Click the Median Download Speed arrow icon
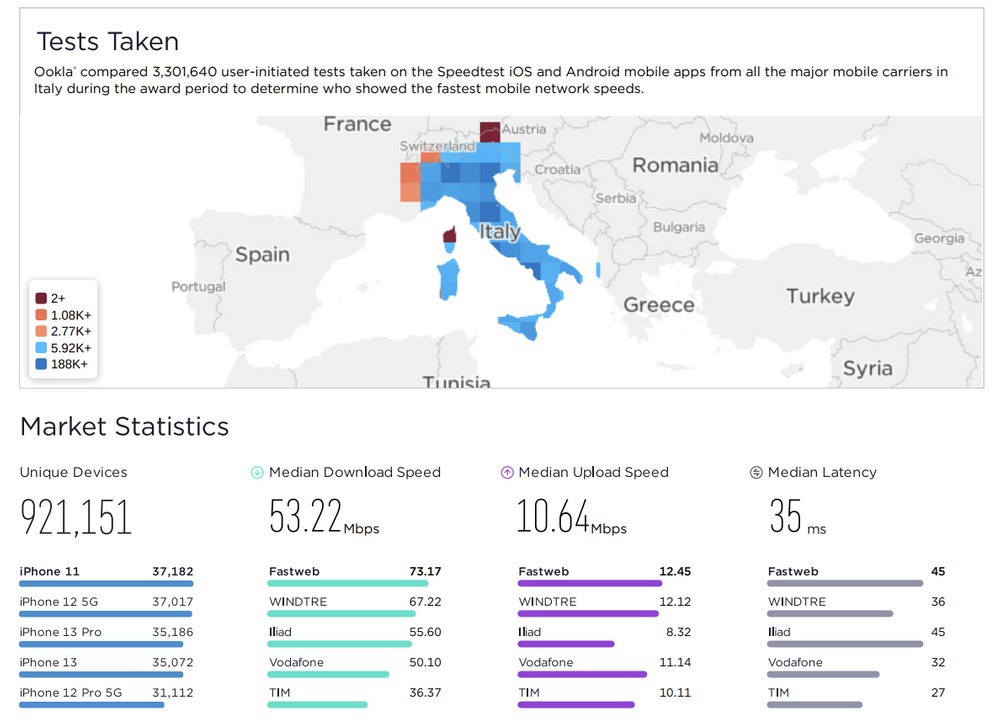 [257, 473]
